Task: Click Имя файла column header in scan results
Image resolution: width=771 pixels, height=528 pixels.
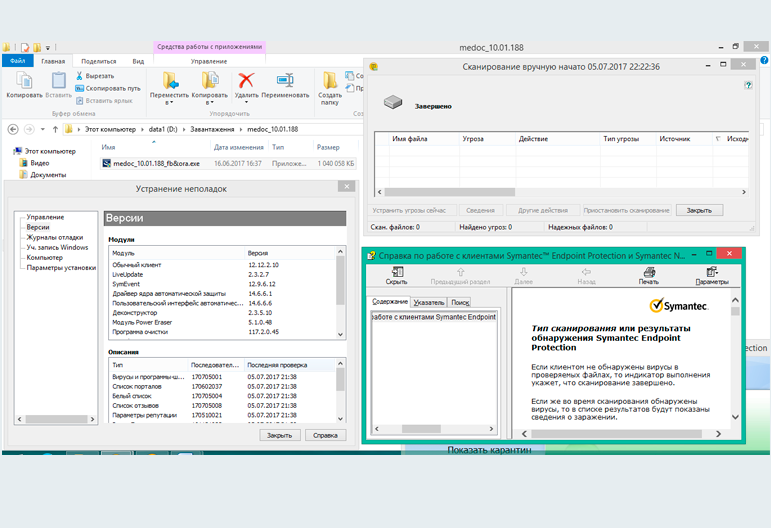Action: point(410,139)
